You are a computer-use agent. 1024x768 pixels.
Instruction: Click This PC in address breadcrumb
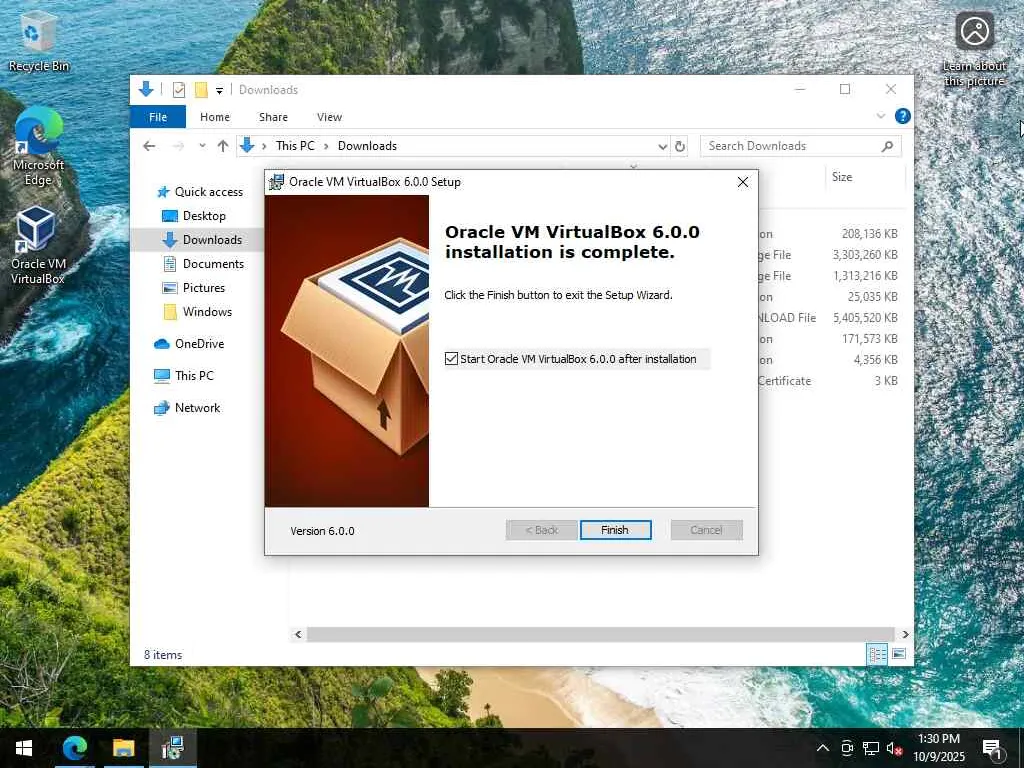[295, 146]
